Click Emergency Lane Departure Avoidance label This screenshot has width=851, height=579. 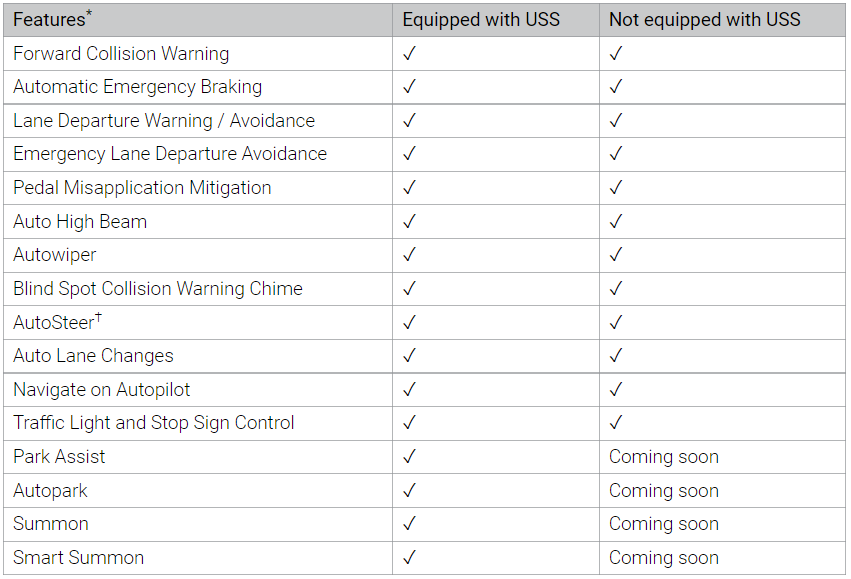click(x=170, y=154)
